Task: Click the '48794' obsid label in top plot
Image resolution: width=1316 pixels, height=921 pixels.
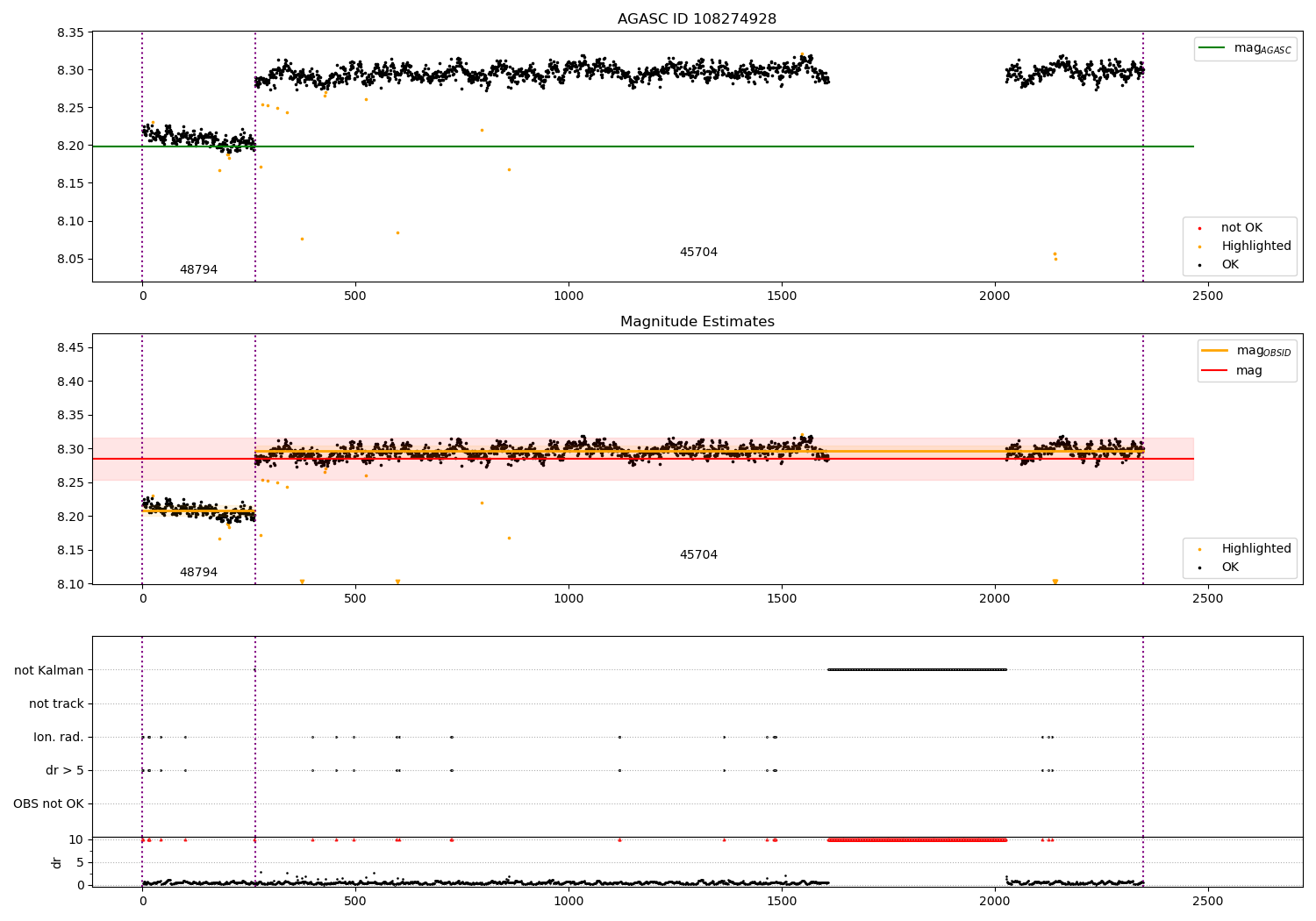Action: click(198, 270)
